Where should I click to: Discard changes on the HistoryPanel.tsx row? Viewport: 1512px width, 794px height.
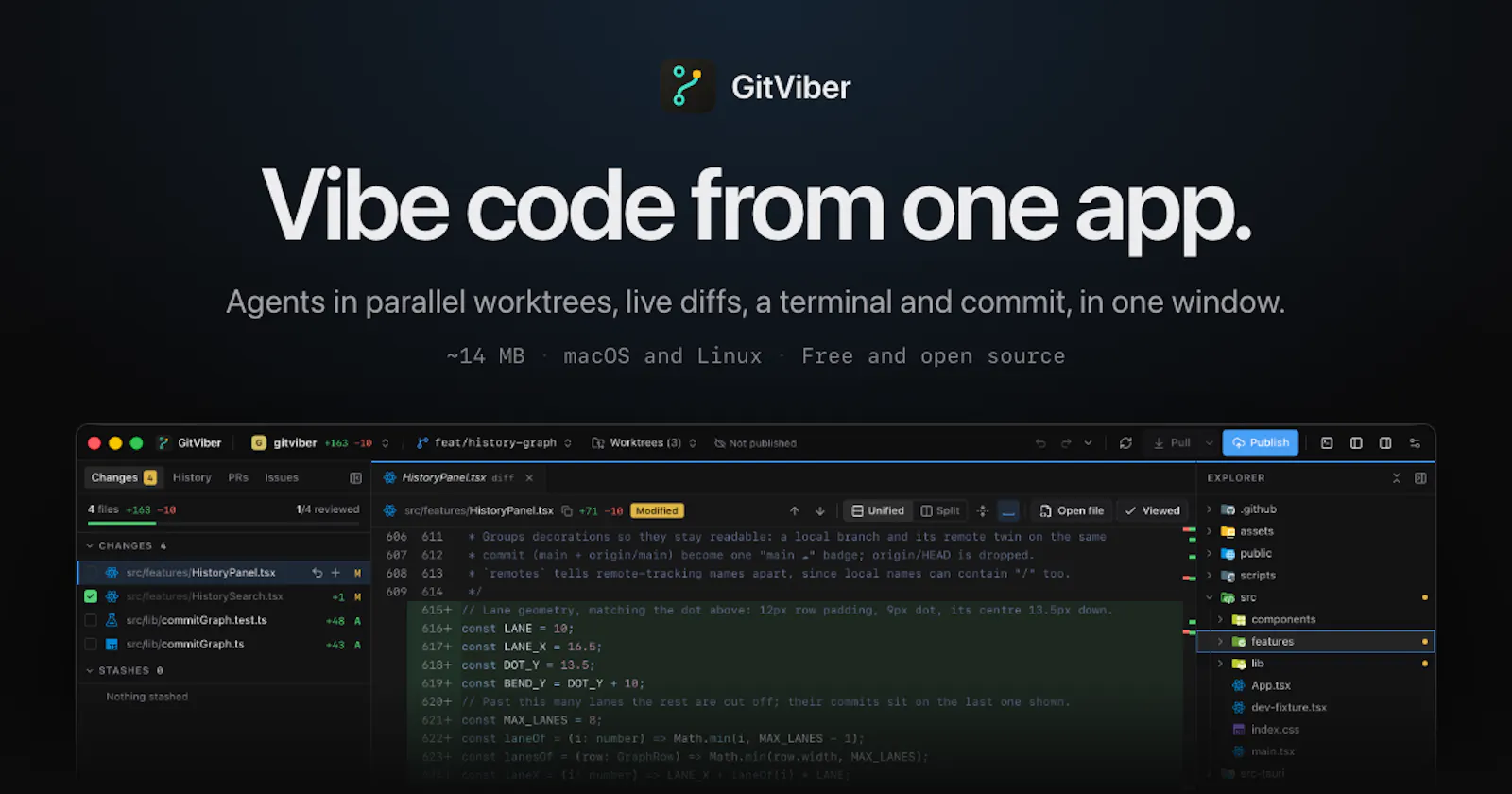pos(317,573)
